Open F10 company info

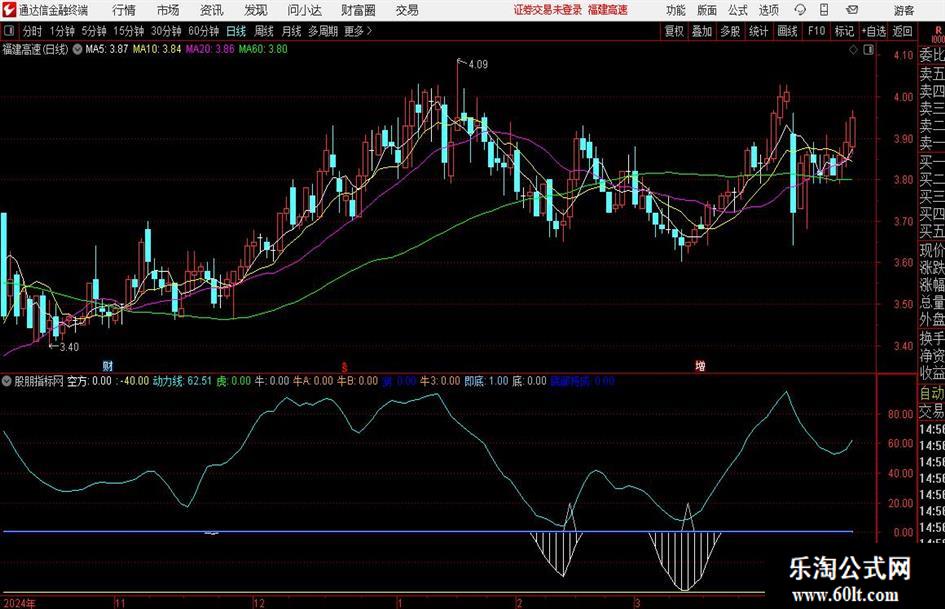pos(816,31)
